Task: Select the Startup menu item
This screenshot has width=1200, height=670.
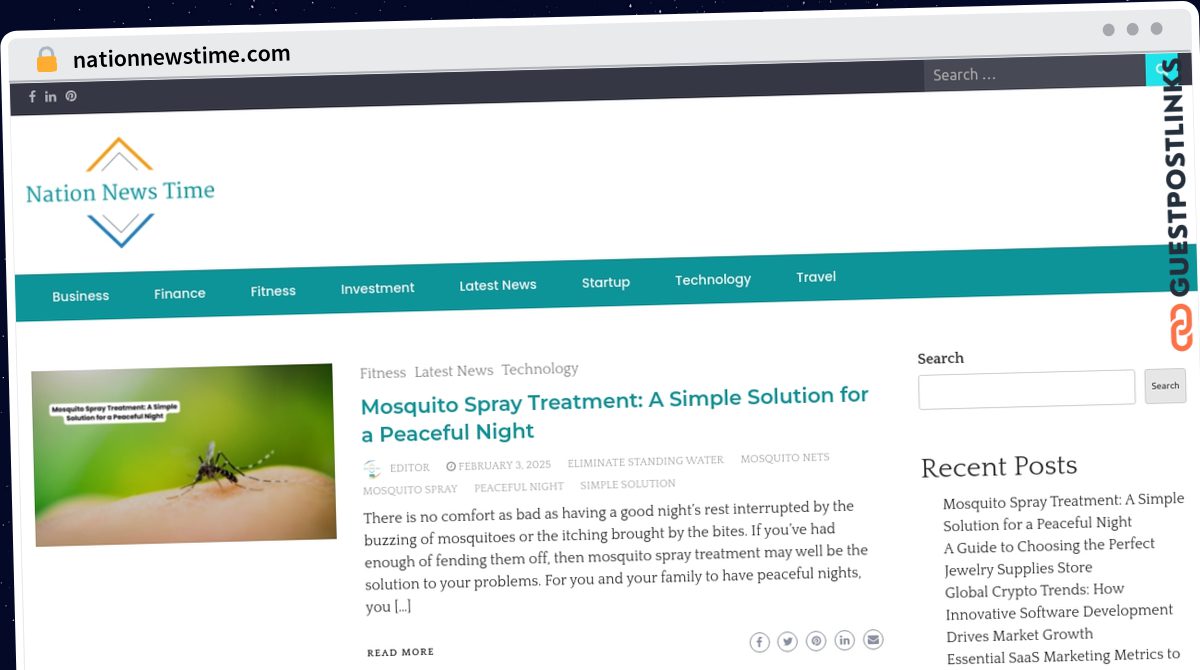Action: (x=606, y=283)
